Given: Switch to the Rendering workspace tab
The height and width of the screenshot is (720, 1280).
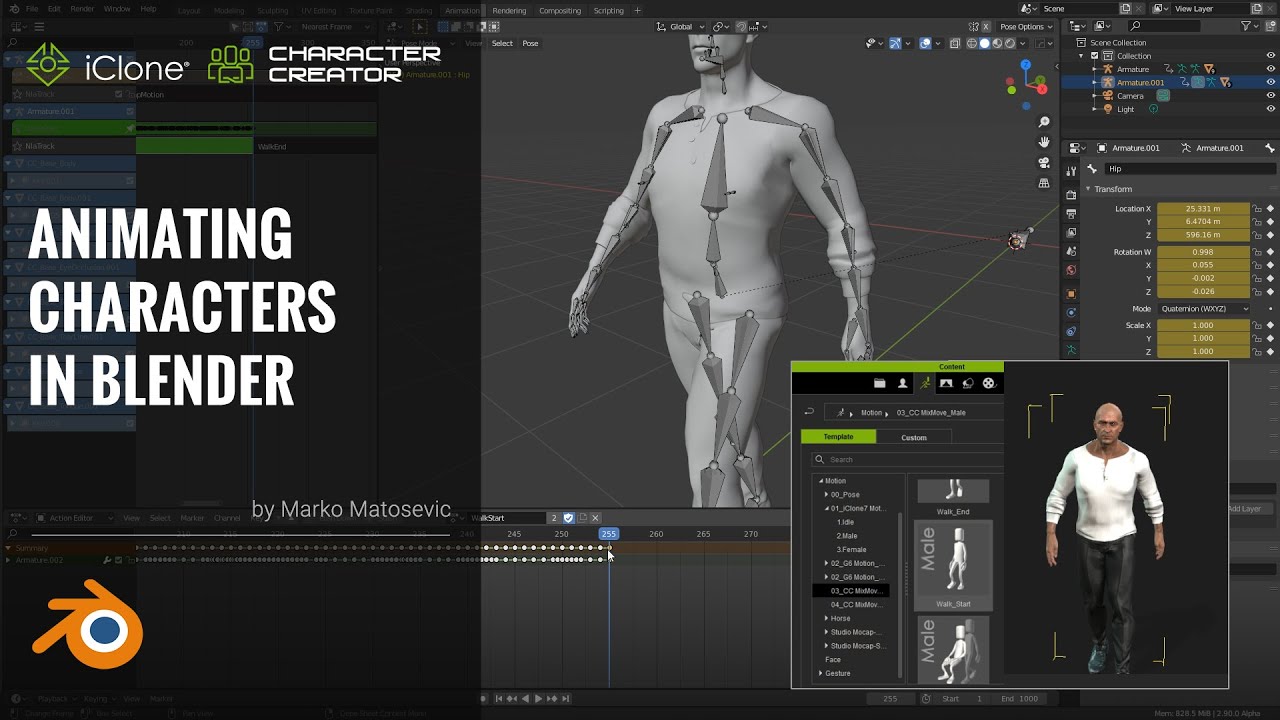Looking at the screenshot, I should coord(509,10).
